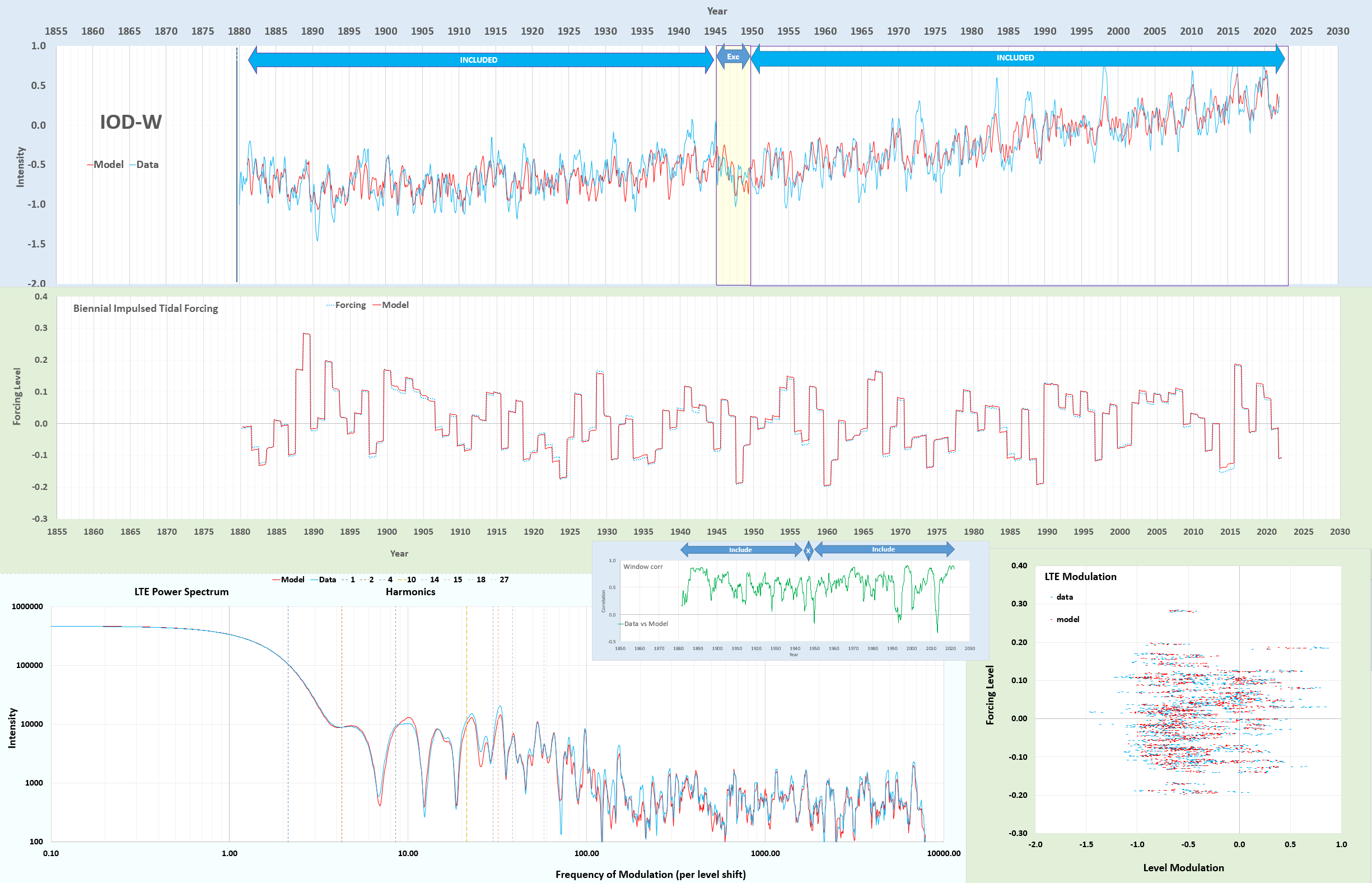Select the right Include arrow in correlation chart
Viewport: 1372px width, 883px height.
[883, 549]
